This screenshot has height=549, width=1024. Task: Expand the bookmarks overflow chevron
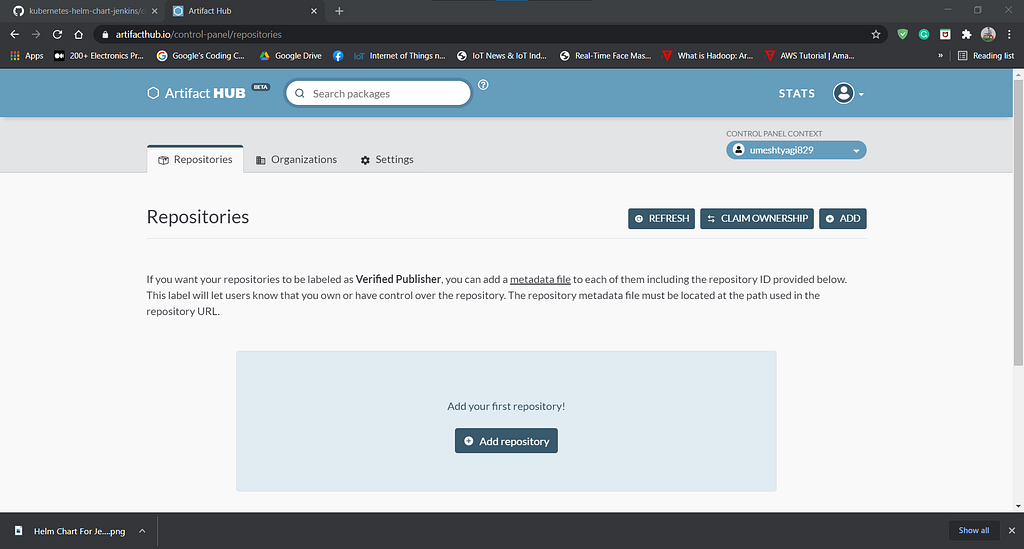pyautogui.click(x=940, y=56)
